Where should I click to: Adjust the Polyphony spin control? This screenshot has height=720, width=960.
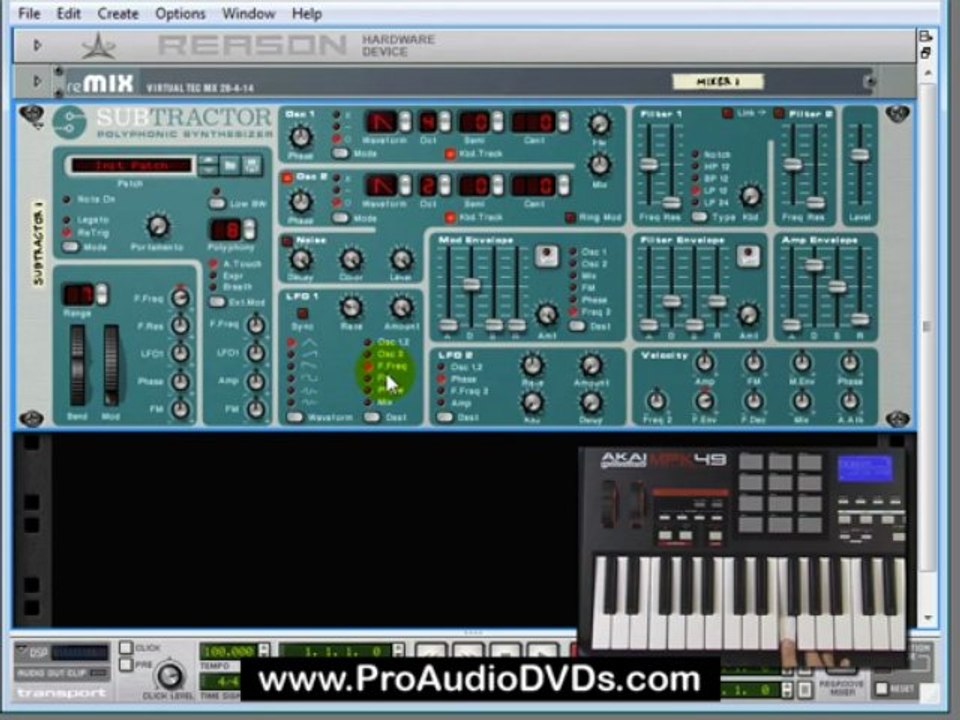click(249, 230)
